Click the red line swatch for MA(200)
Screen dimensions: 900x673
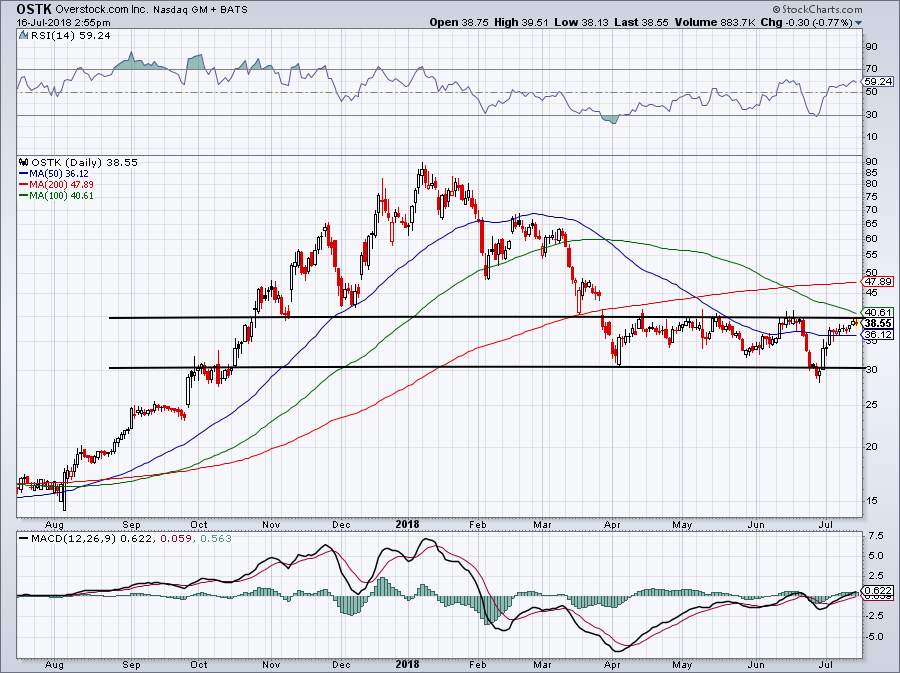click(x=23, y=185)
